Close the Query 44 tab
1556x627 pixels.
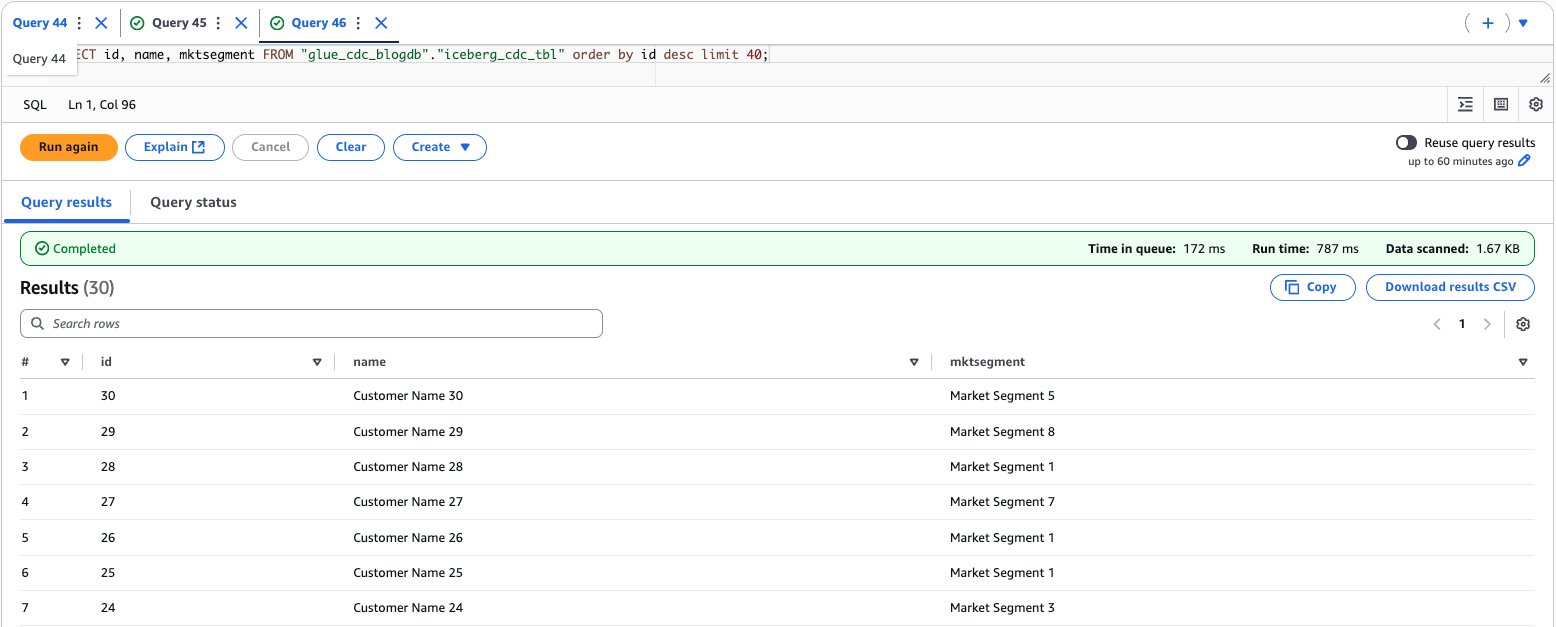pyautogui.click(x=101, y=23)
